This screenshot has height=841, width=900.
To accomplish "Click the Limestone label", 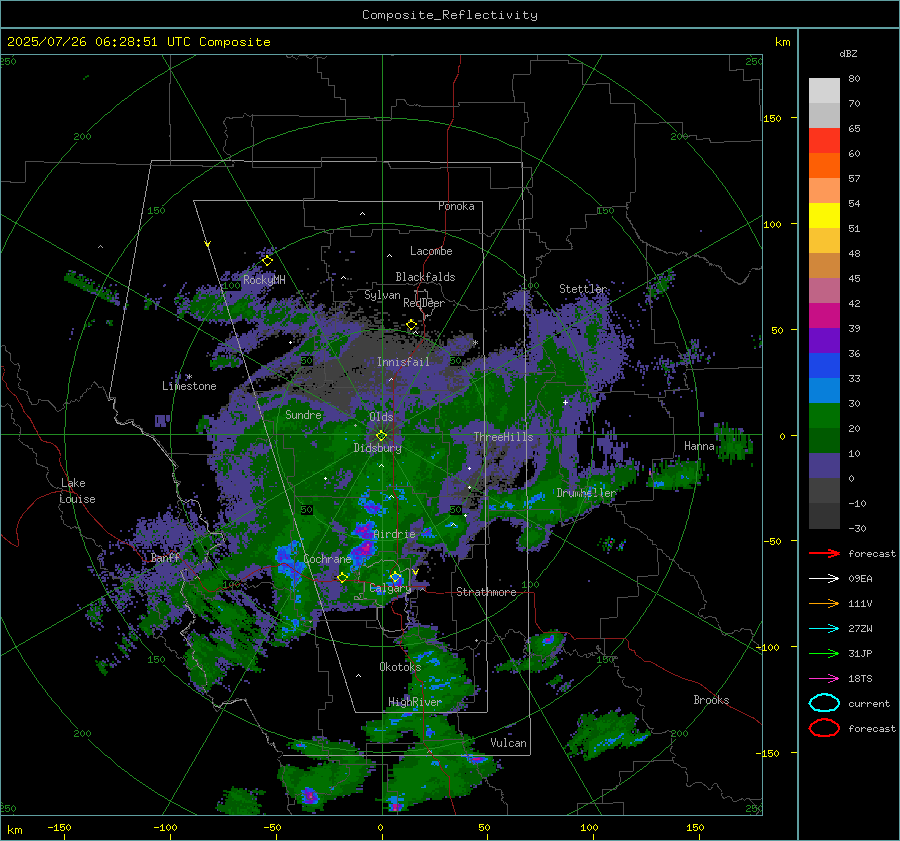I will (189, 386).
